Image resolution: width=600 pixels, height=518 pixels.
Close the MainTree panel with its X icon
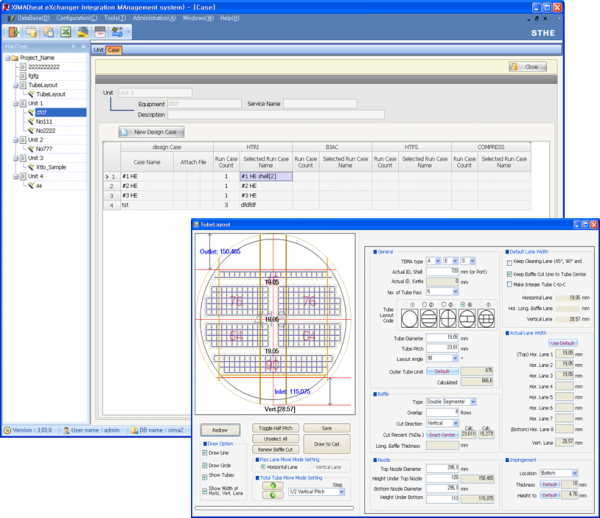pos(83,46)
